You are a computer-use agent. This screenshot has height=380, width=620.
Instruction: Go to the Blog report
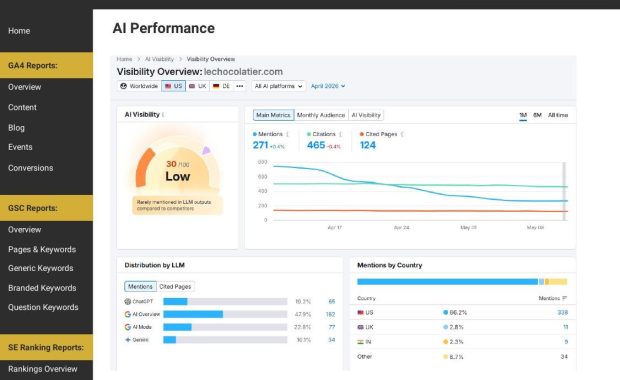coord(16,128)
